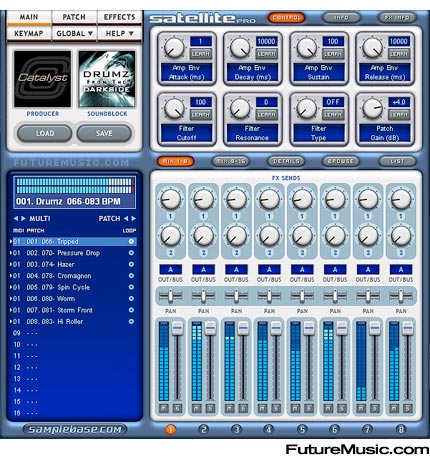Toggle loop for 066- Tripped patch
Viewport: 430px width, 465px height.
point(131,241)
